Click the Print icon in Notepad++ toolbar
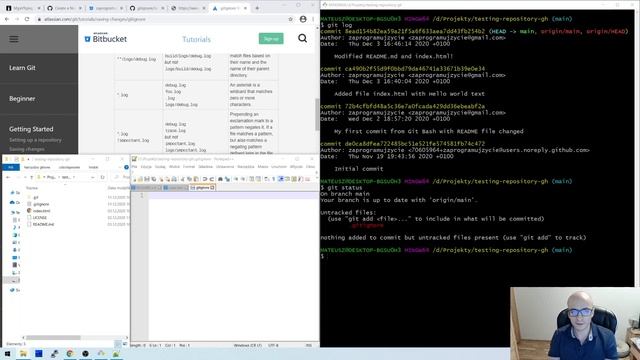Image resolution: width=640 pixels, height=360 pixels. (x=174, y=179)
